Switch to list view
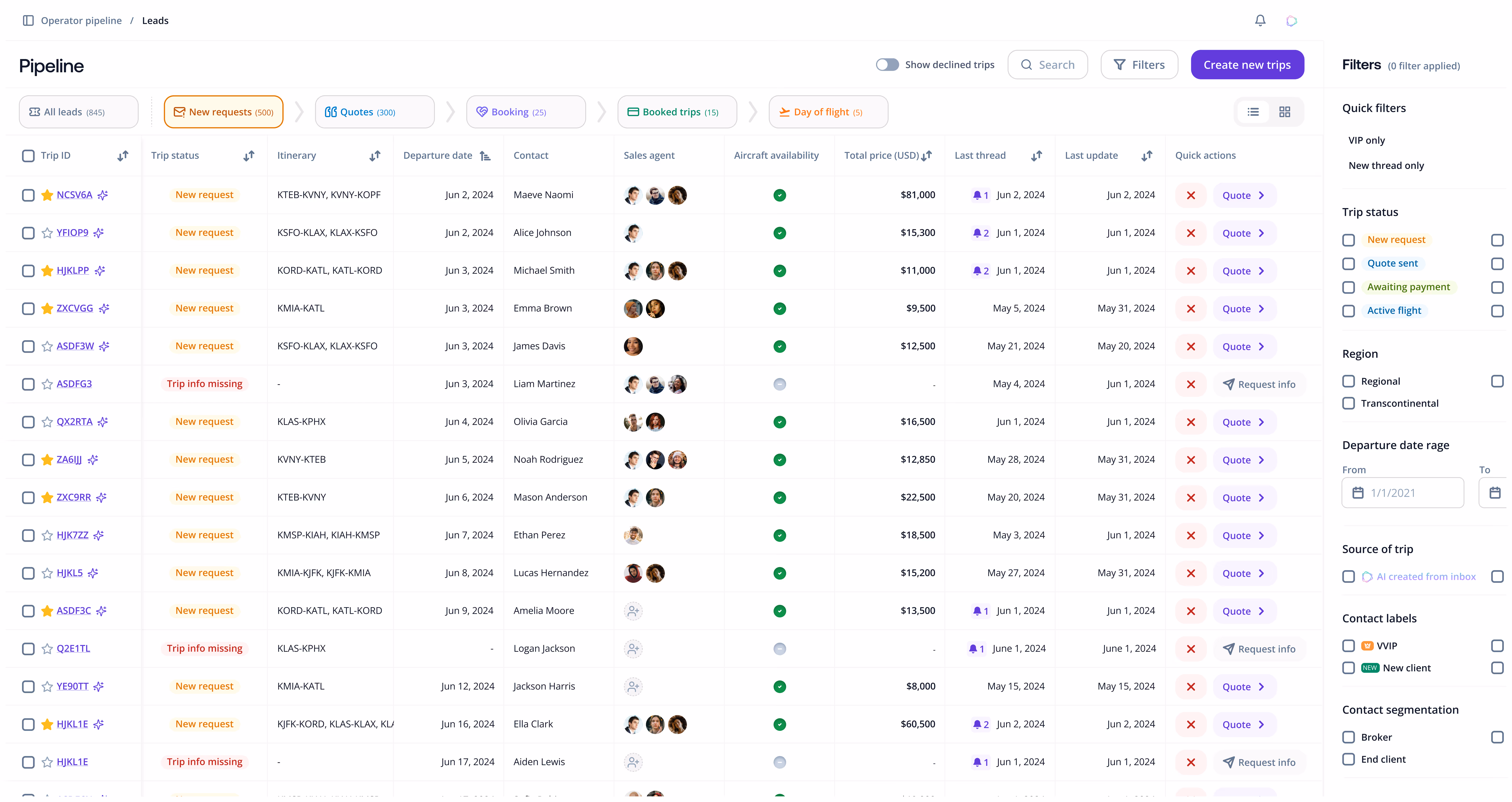 (x=1253, y=112)
